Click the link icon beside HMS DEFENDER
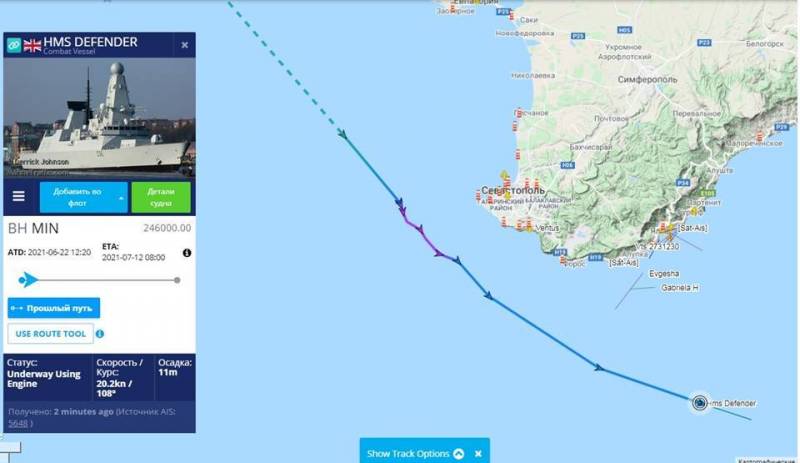 (14, 45)
